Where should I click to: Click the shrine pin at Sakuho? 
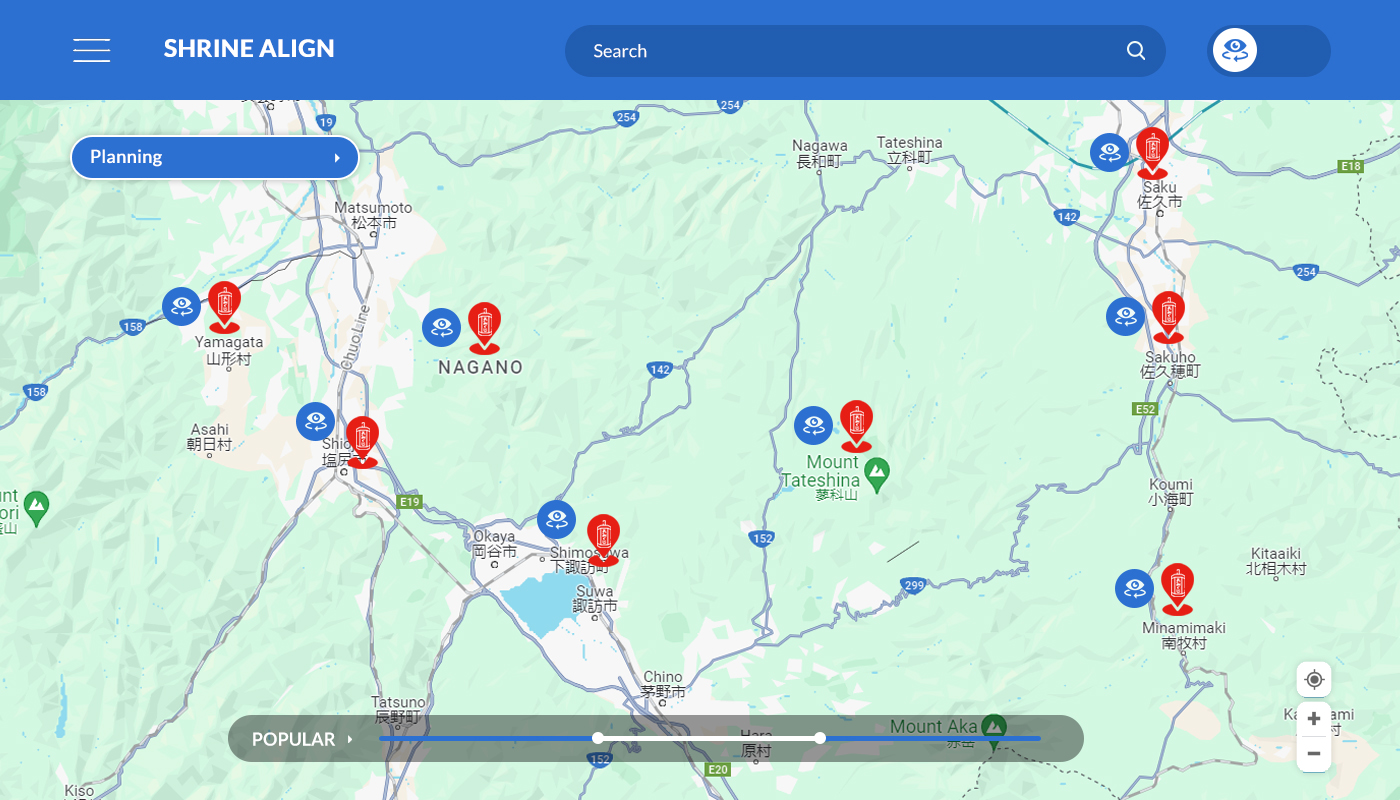[x=1168, y=316]
